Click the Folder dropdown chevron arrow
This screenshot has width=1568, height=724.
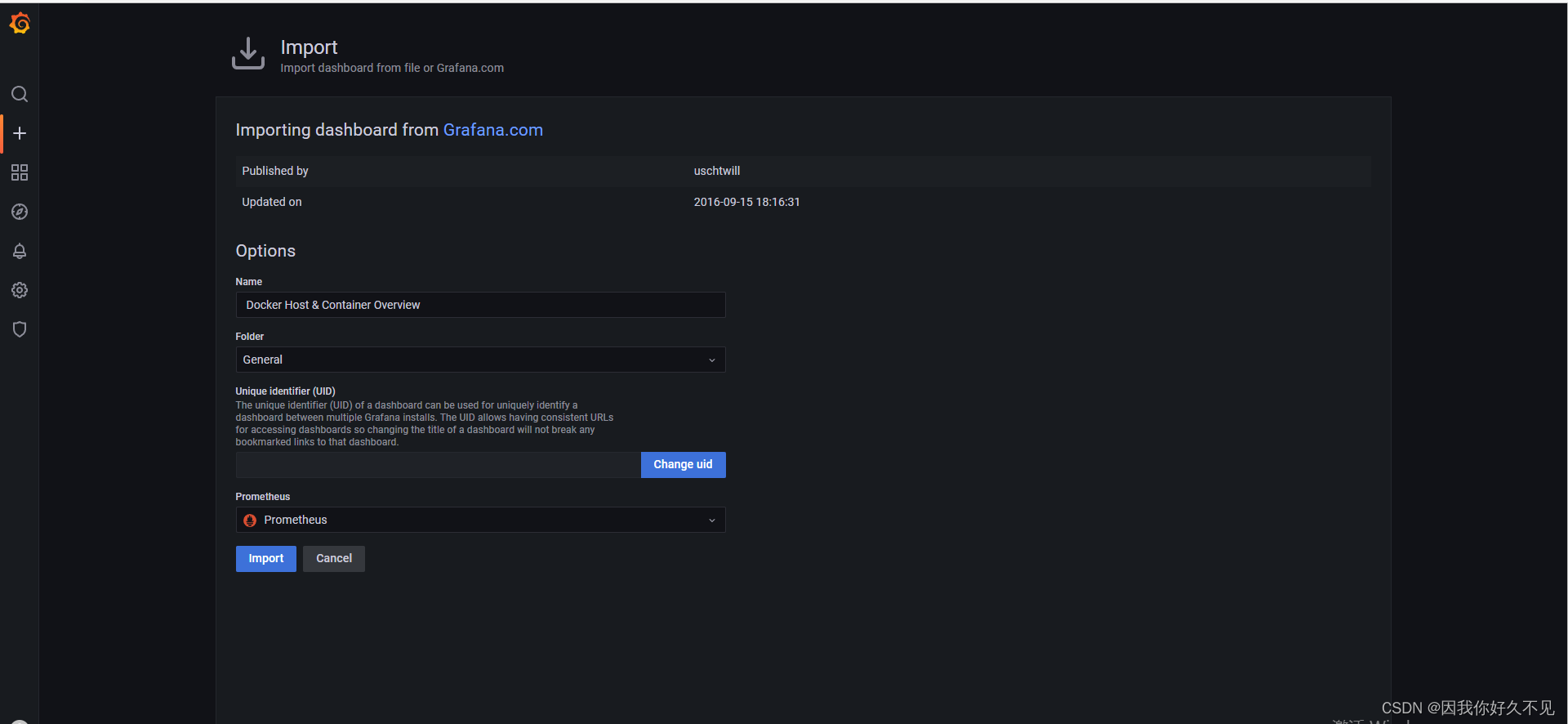click(712, 360)
